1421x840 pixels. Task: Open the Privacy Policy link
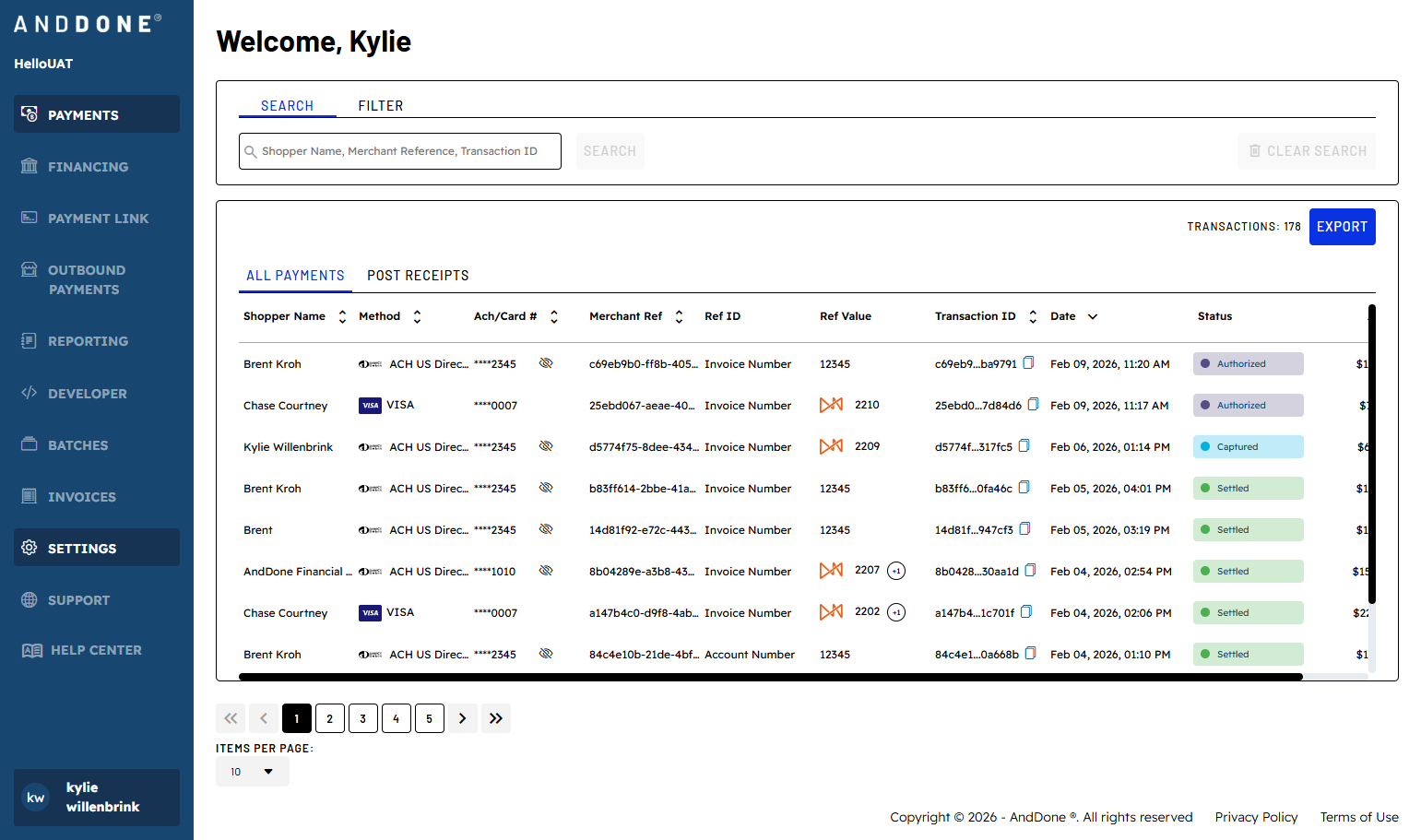tap(1256, 817)
